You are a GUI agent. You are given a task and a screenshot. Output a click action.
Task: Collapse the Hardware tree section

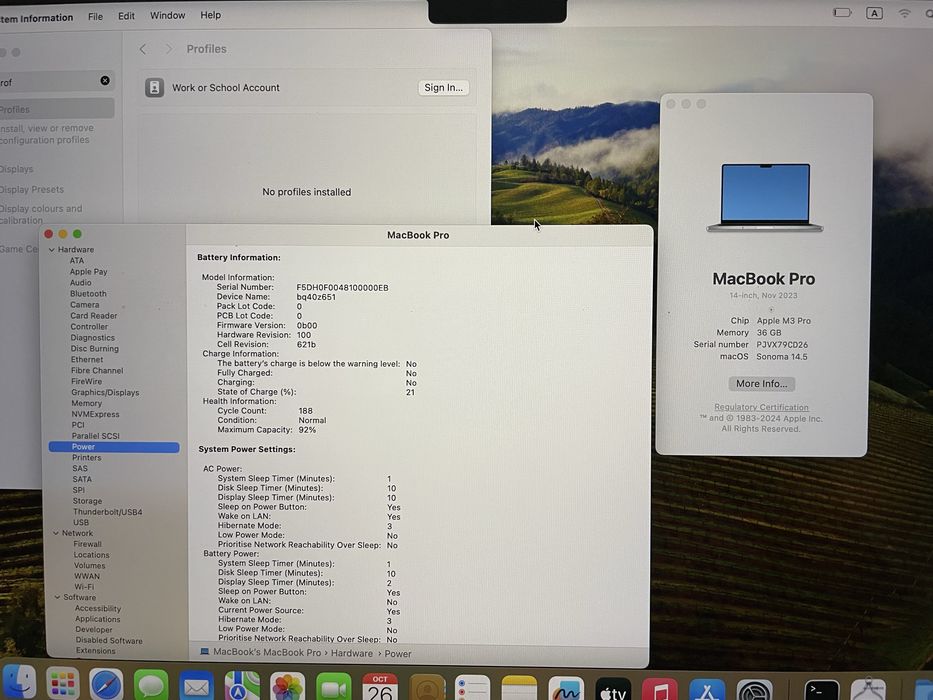[x=52, y=249]
